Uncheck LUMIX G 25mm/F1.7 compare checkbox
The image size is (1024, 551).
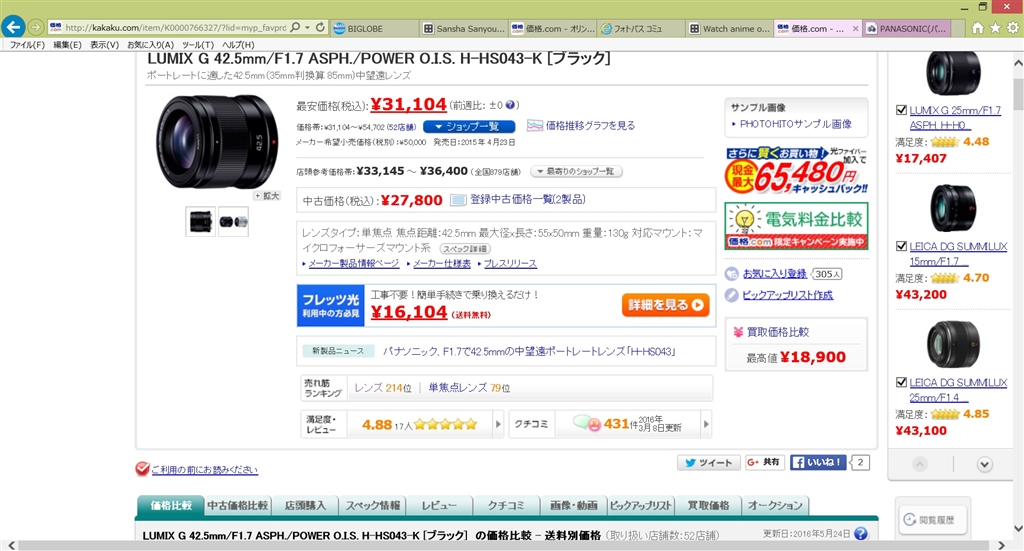[x=901, y=110]
